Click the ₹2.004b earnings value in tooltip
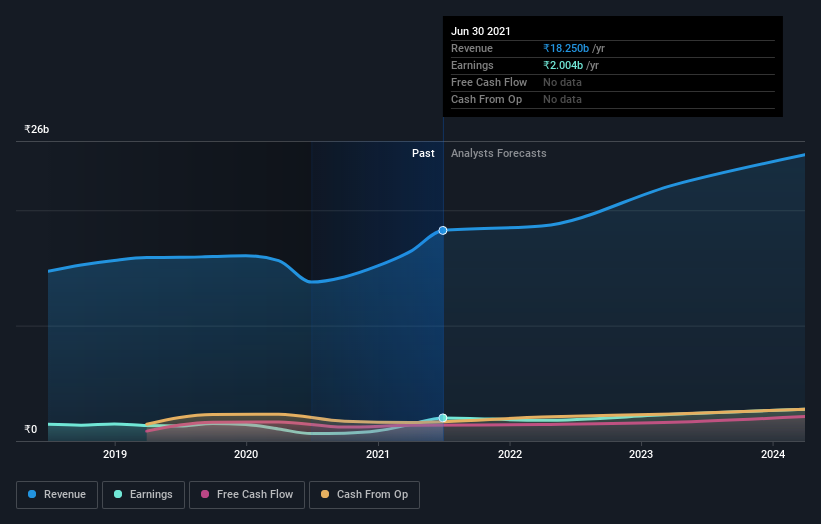The image size is (821, 524). click(563, 65)
